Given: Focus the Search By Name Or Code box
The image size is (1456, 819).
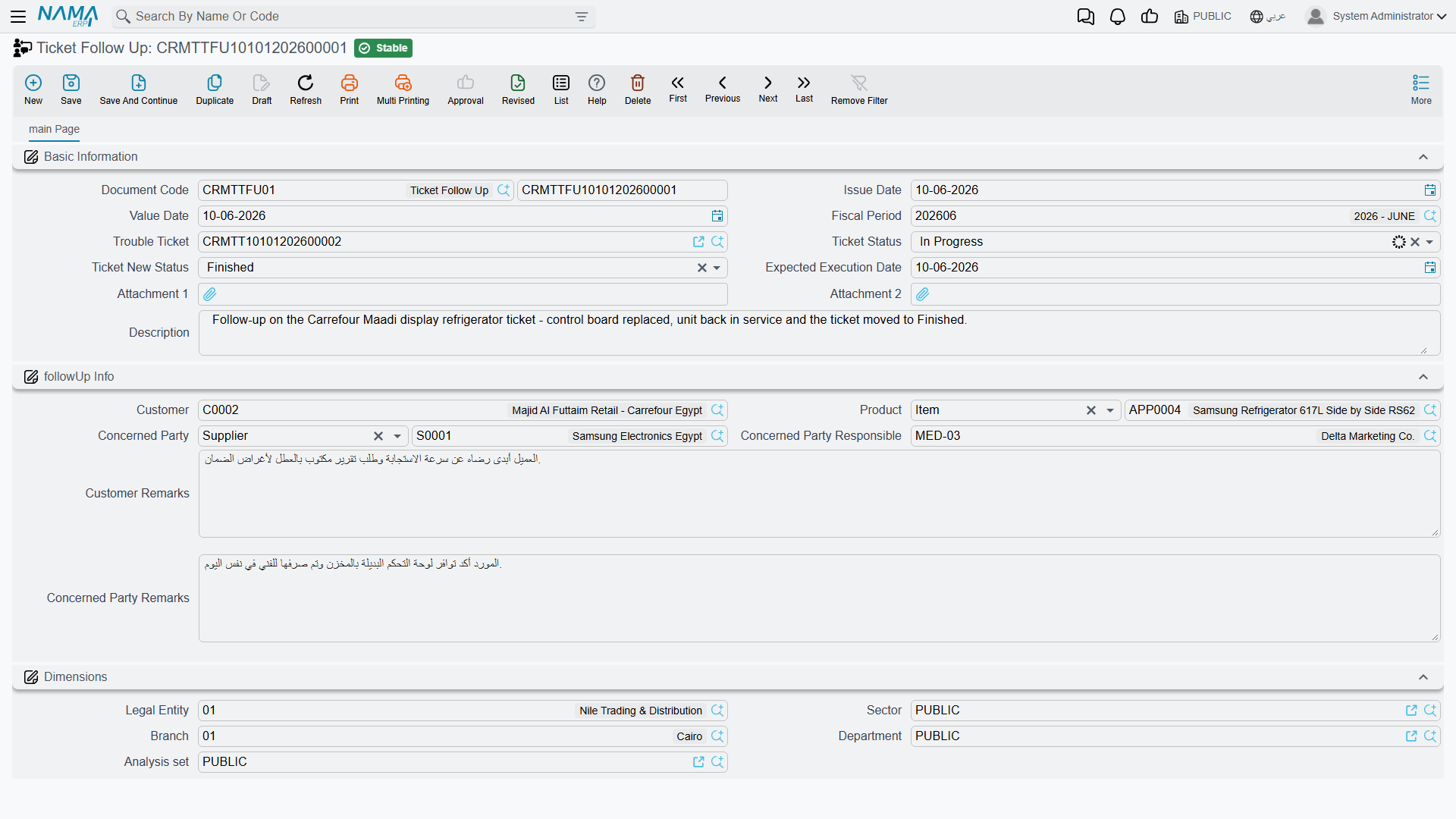Looking at the screenshot, I should point(353,17).
